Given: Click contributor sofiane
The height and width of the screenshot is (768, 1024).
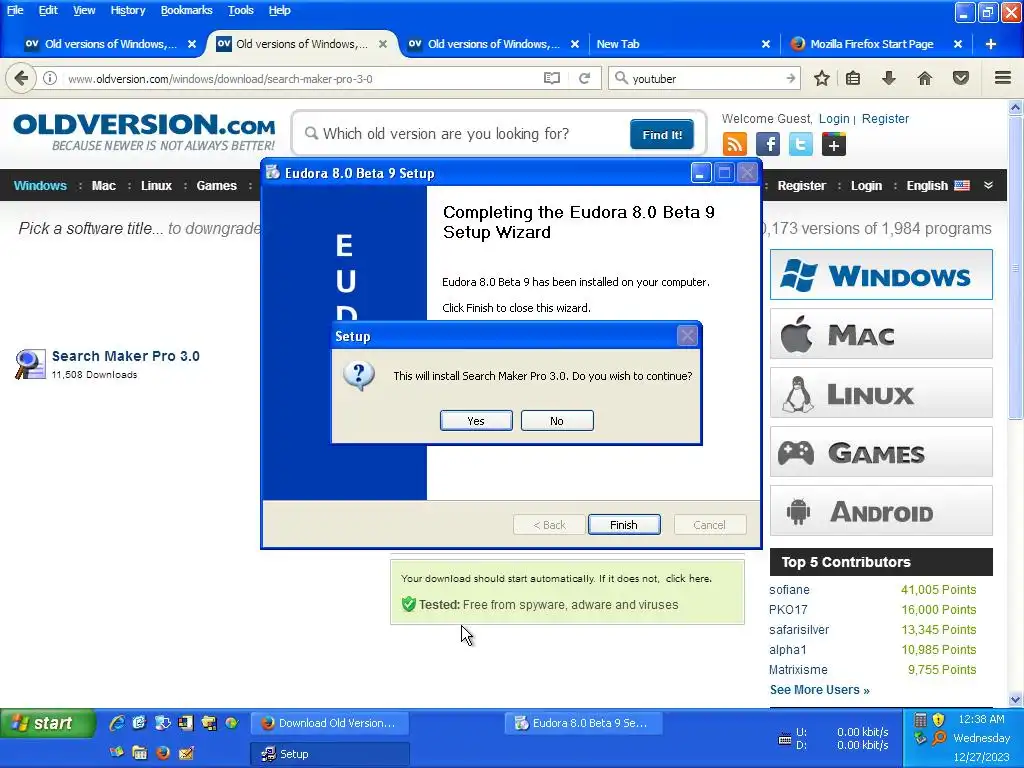Looking at the screenshot, I should click(789, 590).
